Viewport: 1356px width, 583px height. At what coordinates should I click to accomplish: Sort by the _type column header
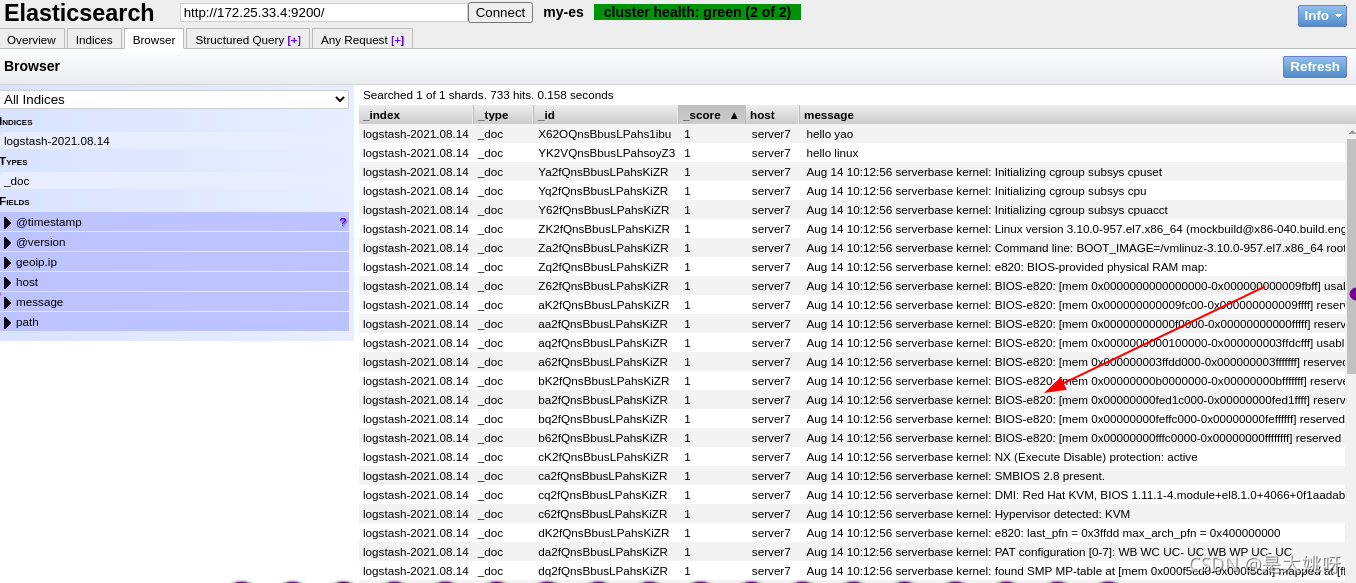pyautogui.click(x=503, y=115)
